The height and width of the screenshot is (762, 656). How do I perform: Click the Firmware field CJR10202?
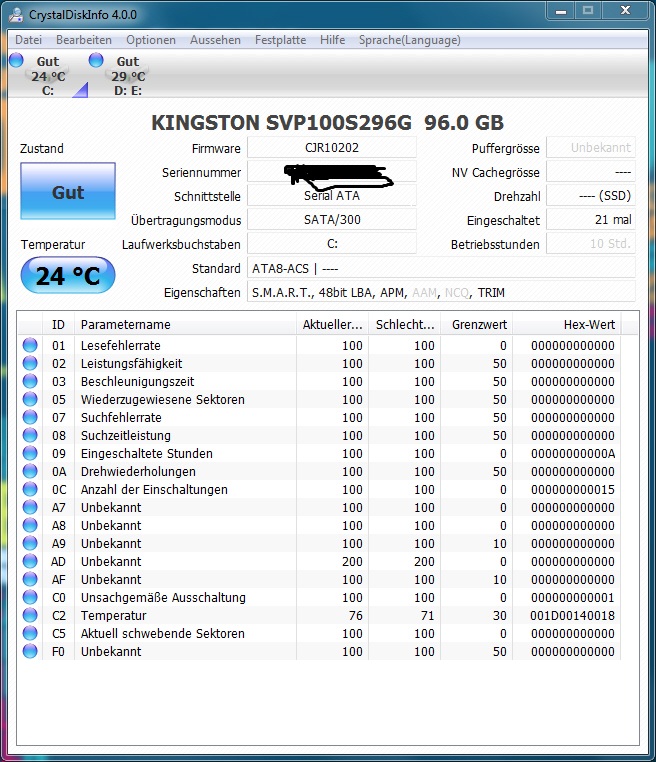(x=332, y=147)
